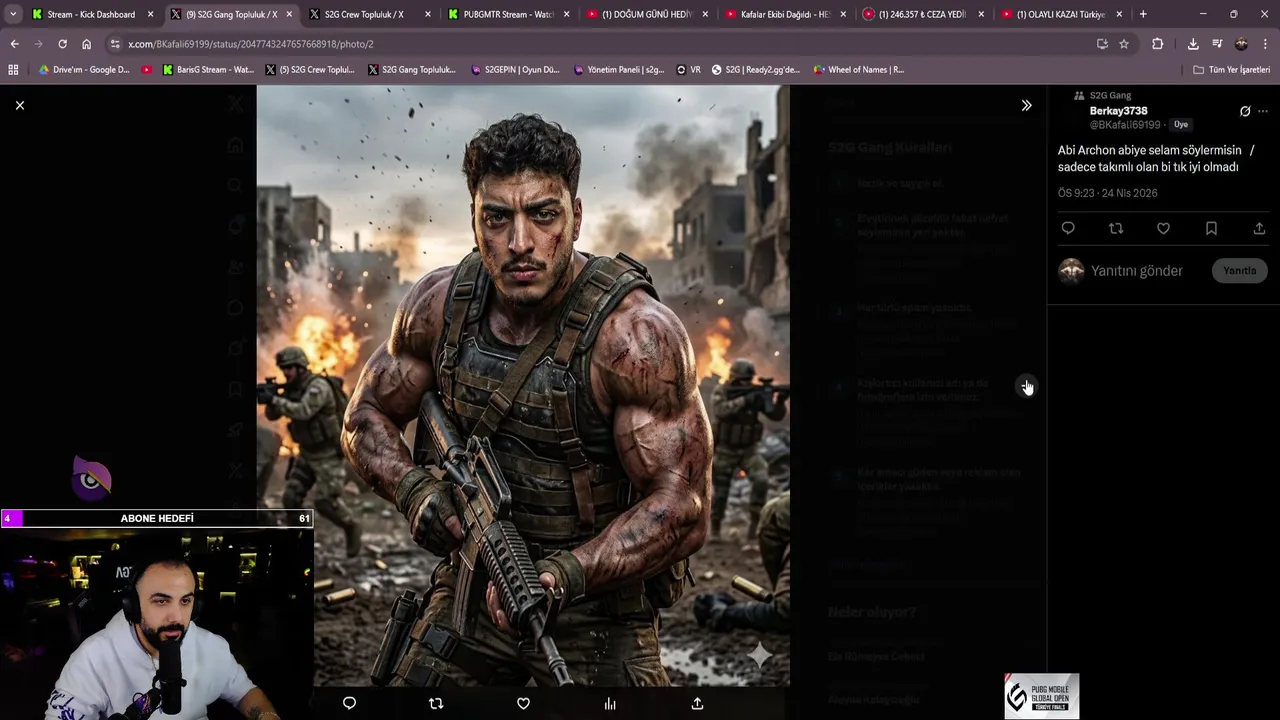Click the x.com address bar URL

point(250,44)
